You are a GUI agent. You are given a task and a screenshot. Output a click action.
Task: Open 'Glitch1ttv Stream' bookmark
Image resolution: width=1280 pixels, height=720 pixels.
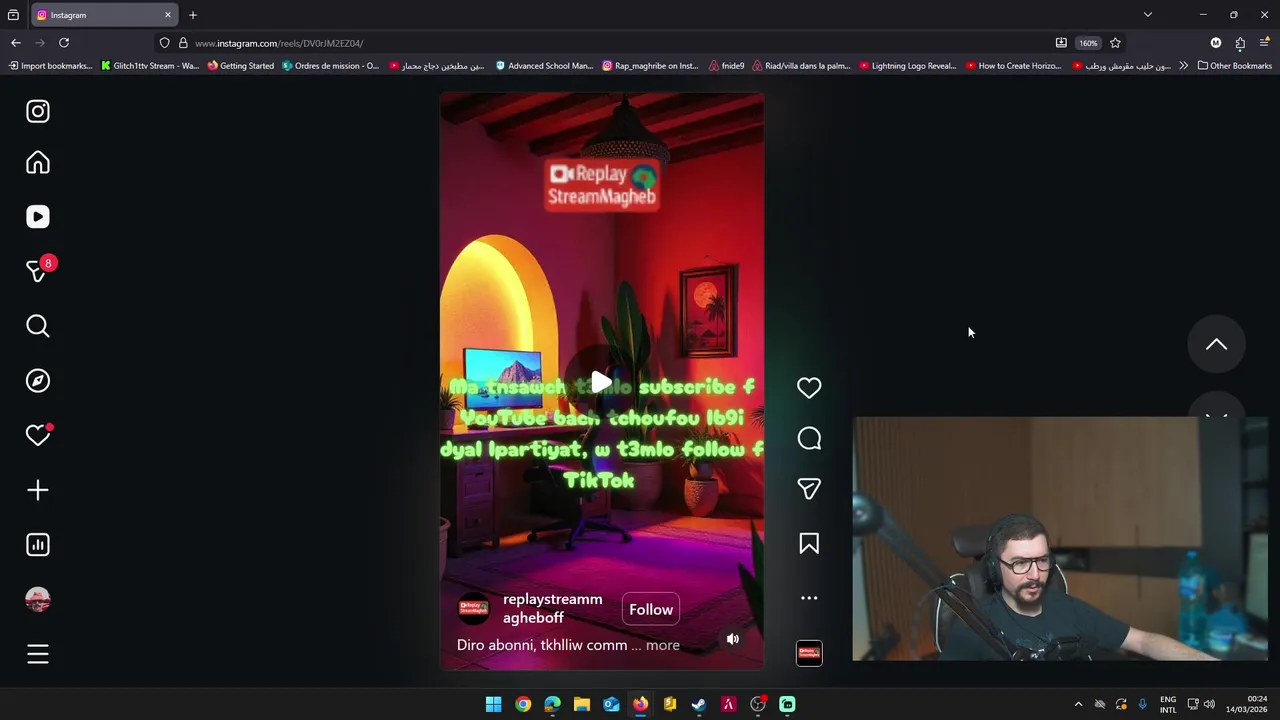click(x=150, y=66)
